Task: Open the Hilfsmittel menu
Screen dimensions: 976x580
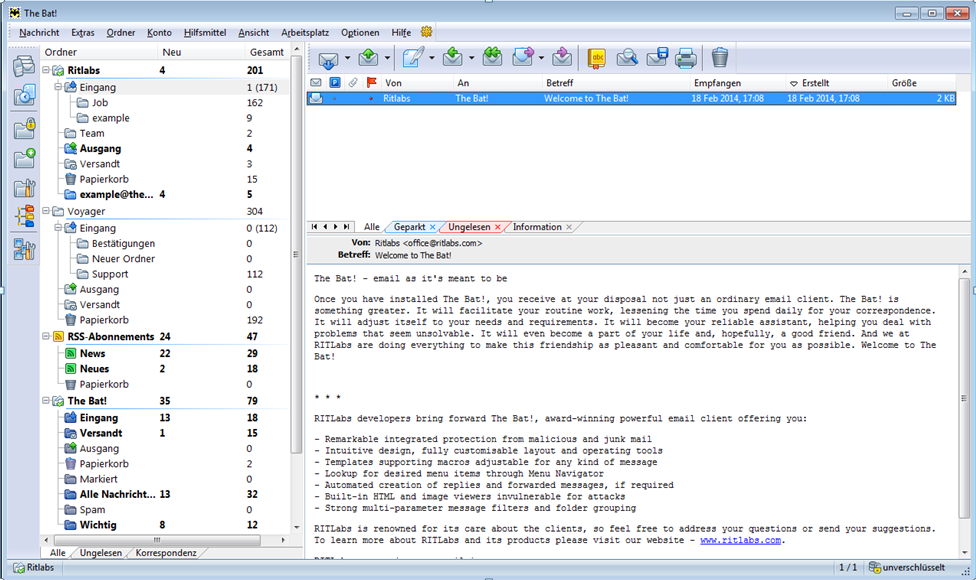Action: pyautogui.click(x=205, y=32)
